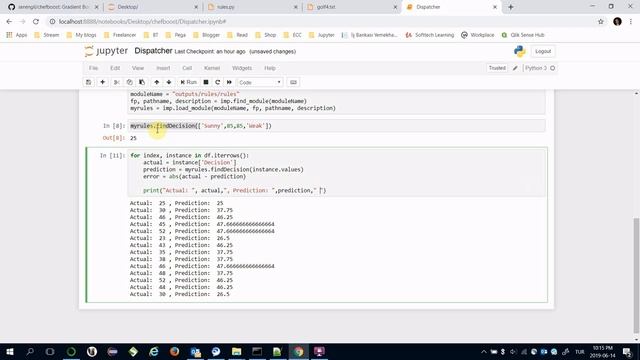Click the Jupyter logo
Screen dimensions: 640x360
pyautogui.click(x=106, y=51)
